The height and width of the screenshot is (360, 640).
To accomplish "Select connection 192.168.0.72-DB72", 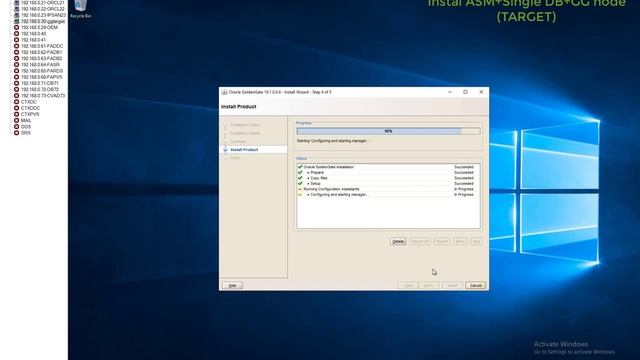I will coord(40,89).
